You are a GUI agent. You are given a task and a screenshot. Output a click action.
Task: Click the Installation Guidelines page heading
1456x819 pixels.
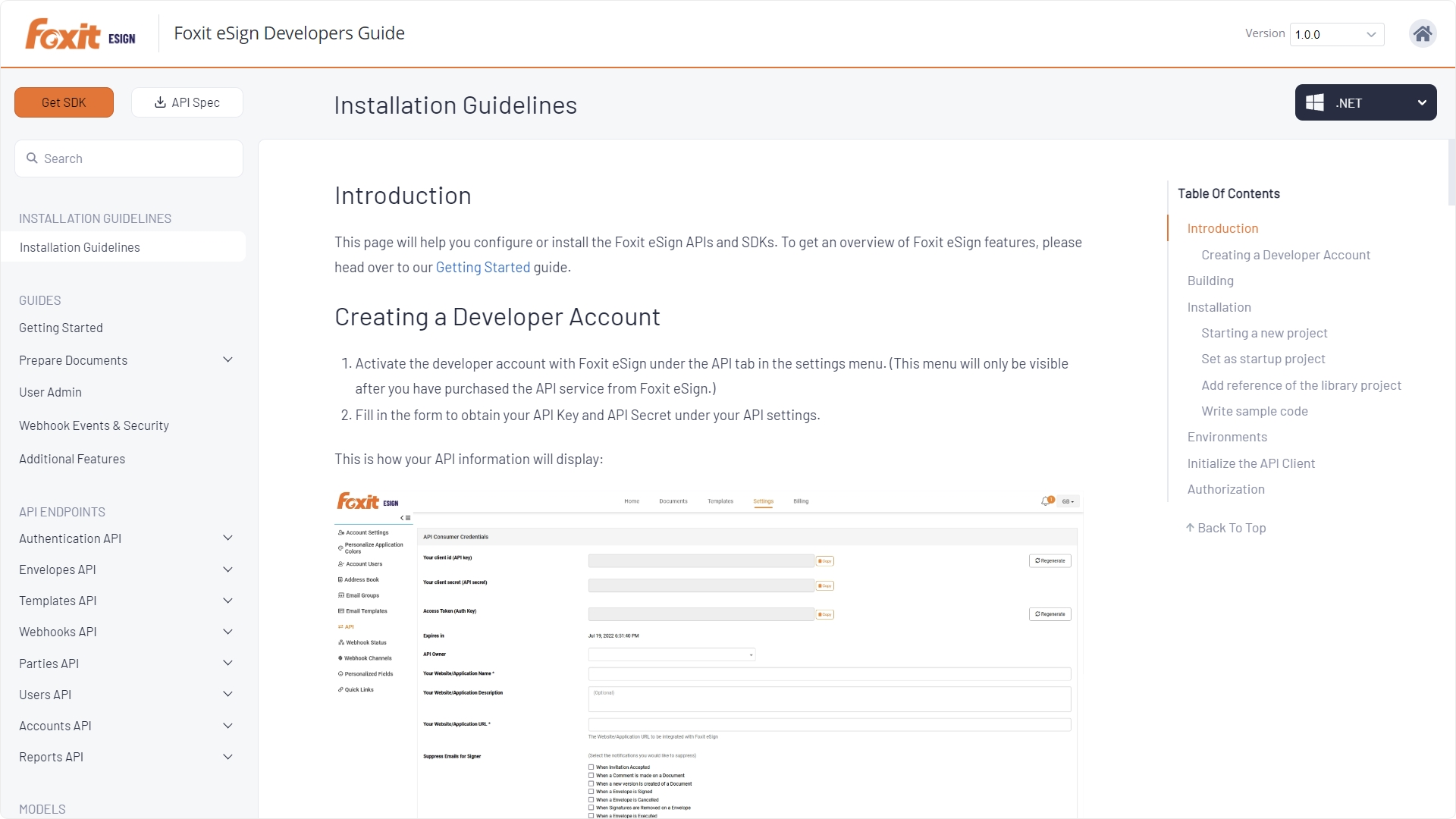coord(455,105)
